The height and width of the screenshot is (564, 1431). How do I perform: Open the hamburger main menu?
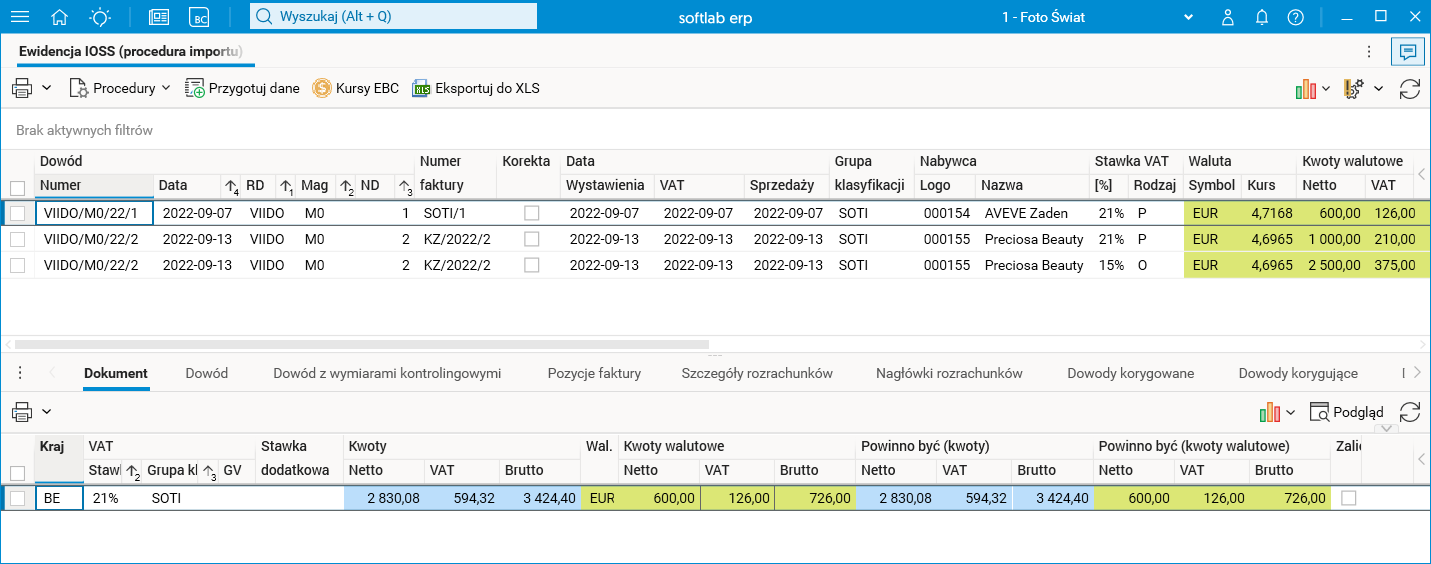coord(20,17)
